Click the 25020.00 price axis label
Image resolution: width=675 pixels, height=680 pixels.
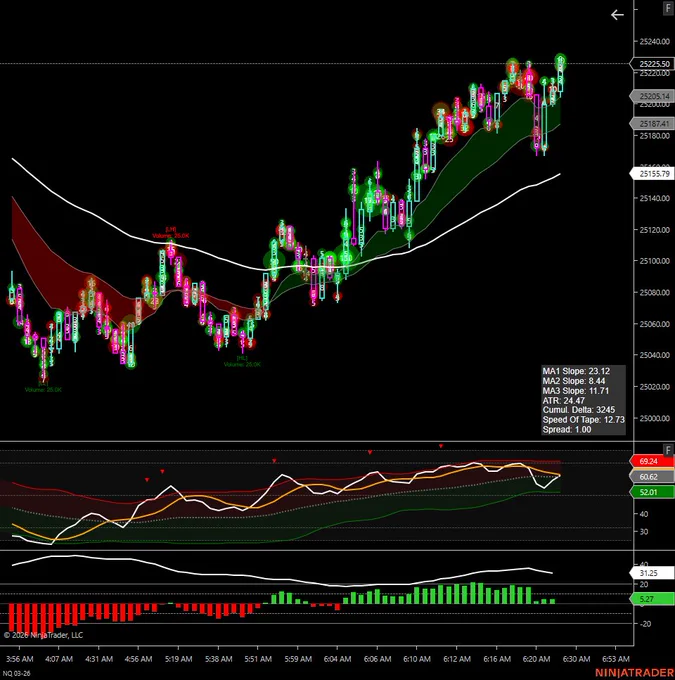tap(655, 387)
